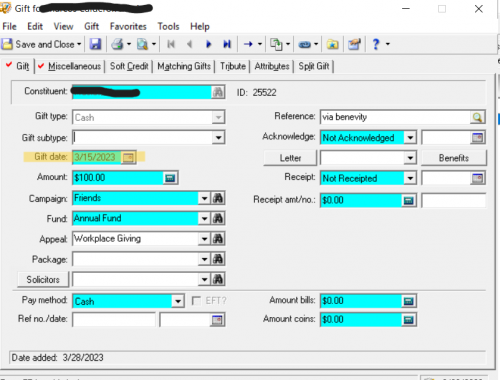
Task: Click the blue link chain toolbar icon
Action: point(304,44)
